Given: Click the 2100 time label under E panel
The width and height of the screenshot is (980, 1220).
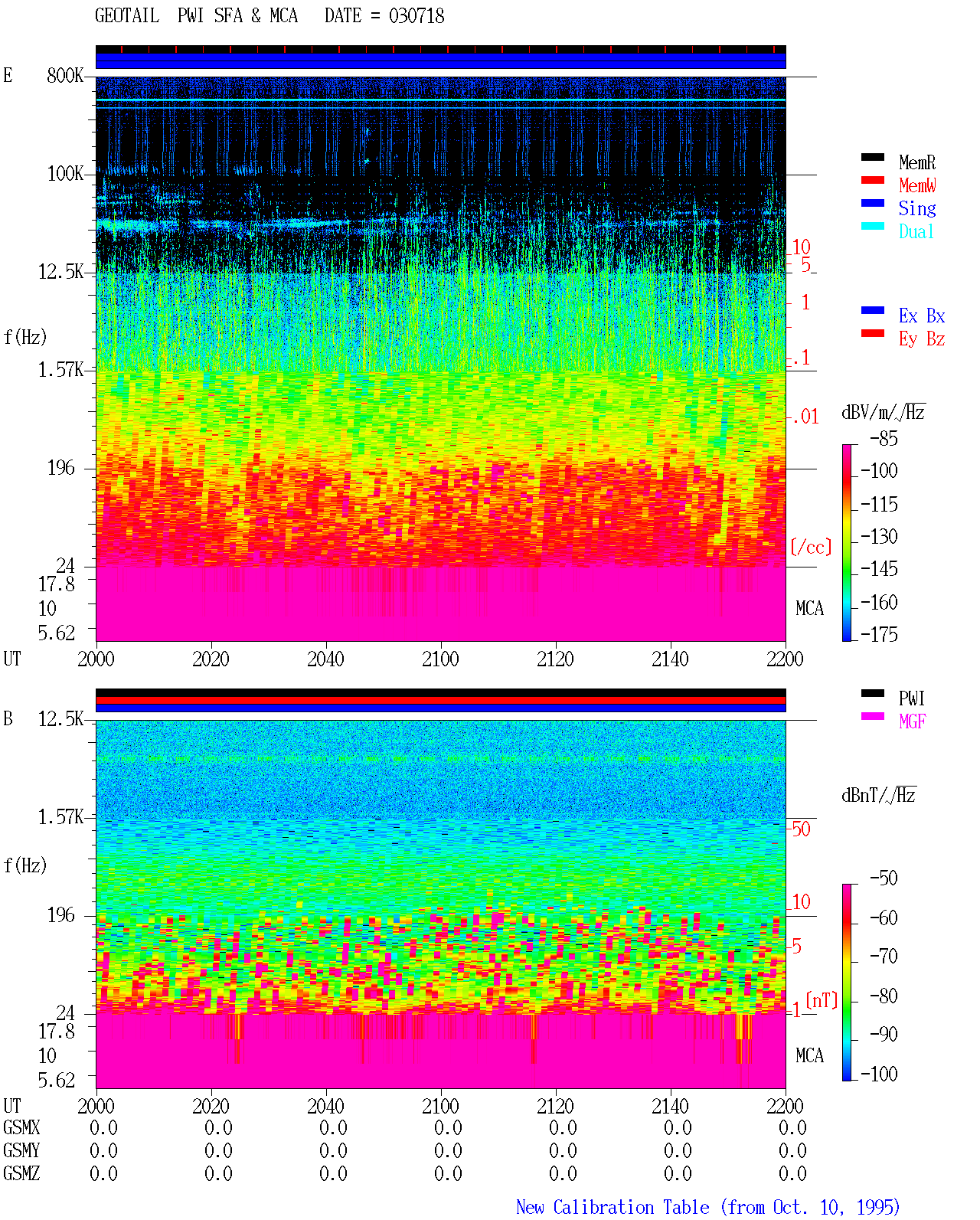Looking at the screenshot, I should pyautogui.click(x=441, y=659).
